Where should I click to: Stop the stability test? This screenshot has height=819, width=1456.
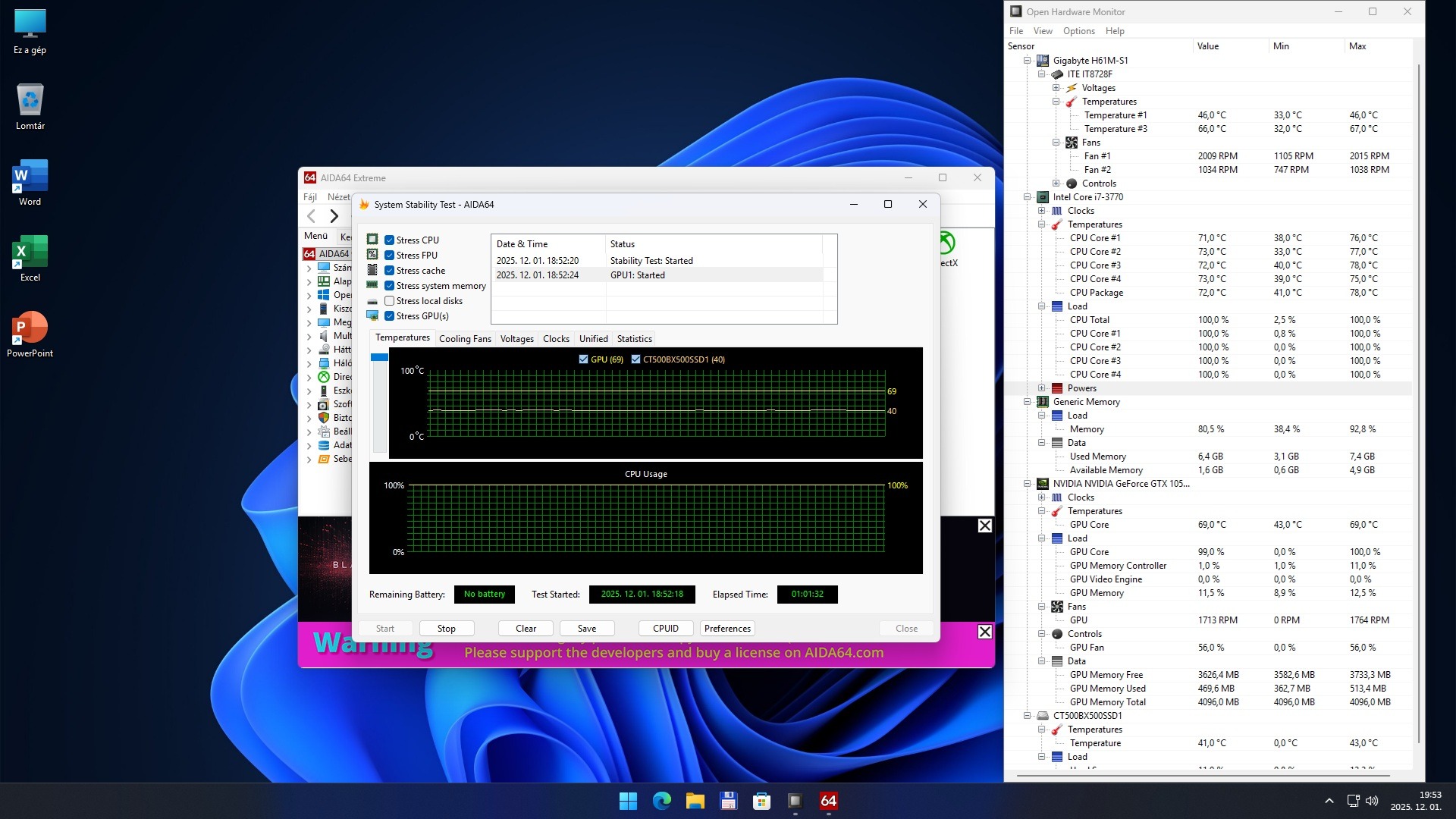click(447, 629)
